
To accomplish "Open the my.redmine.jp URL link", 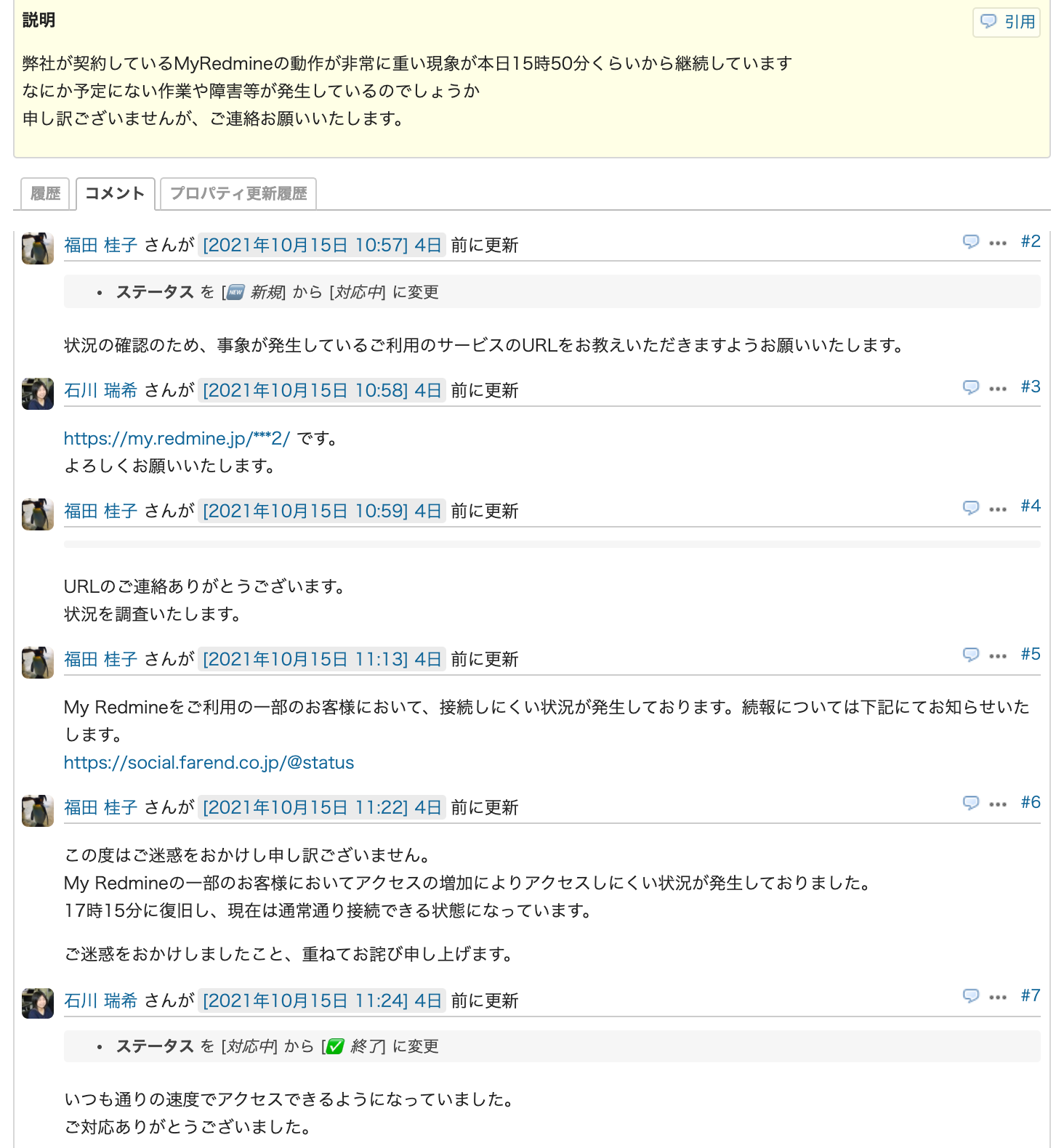I will point(177,439).
